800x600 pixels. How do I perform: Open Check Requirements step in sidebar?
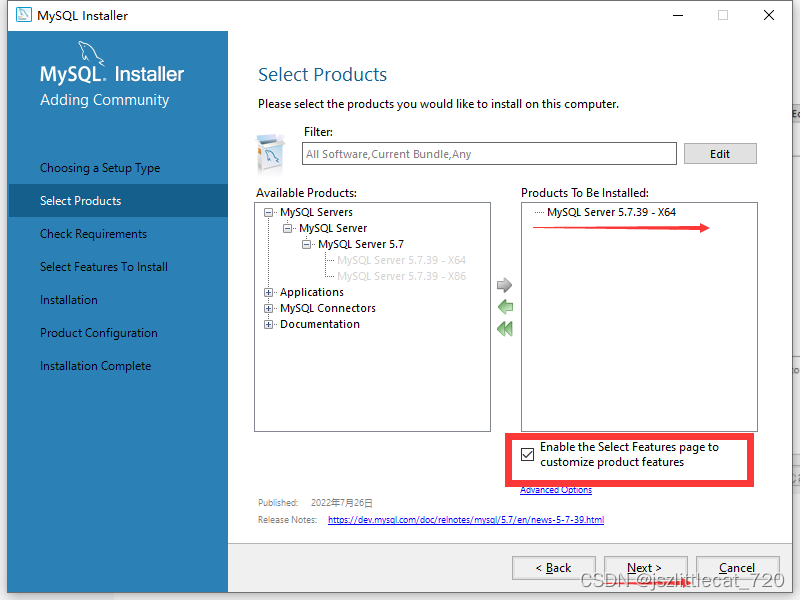pos(93,234)
